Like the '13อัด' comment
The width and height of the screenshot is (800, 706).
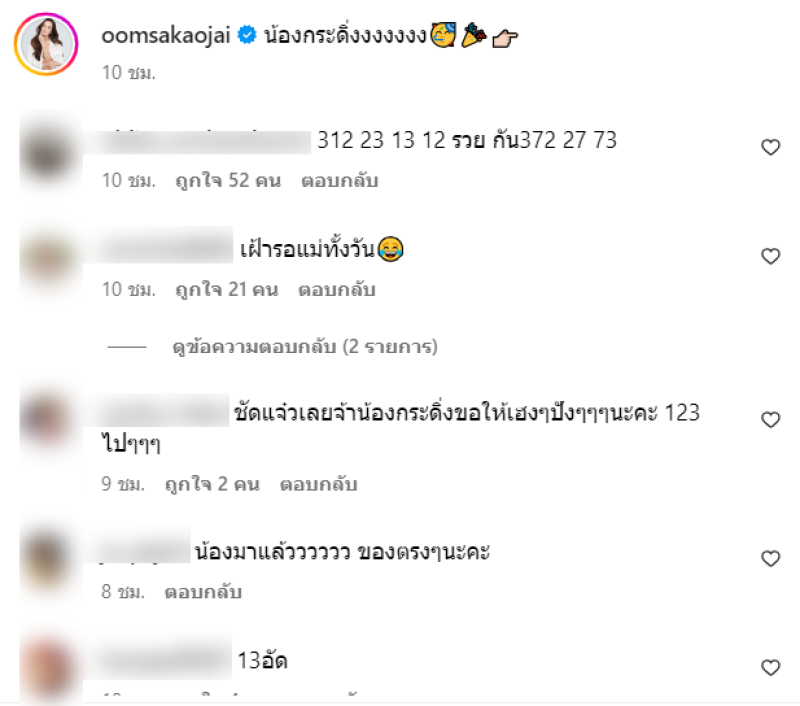pyautogui.click(x=770, y=667)
